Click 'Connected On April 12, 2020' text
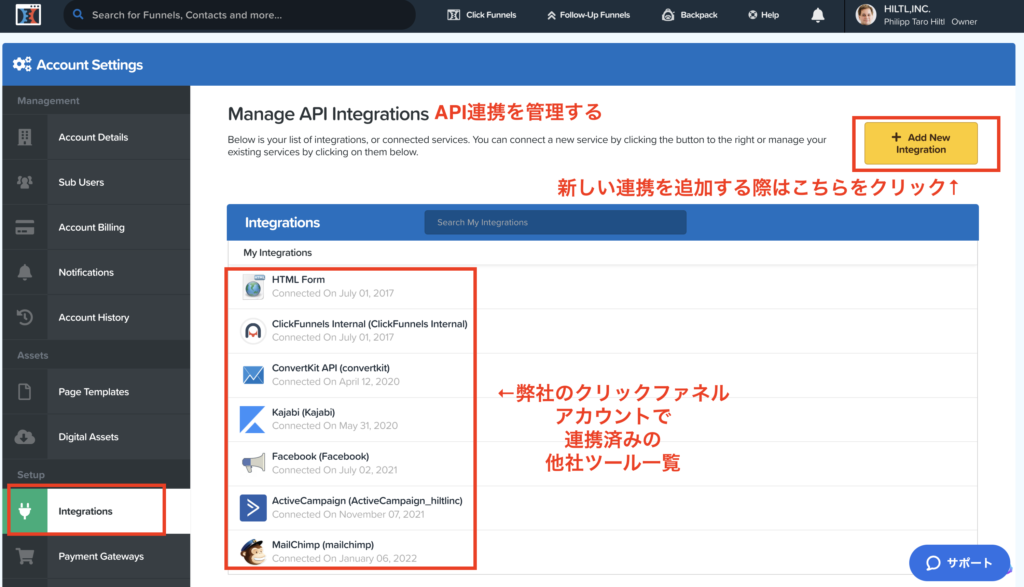 pos(336,382)
